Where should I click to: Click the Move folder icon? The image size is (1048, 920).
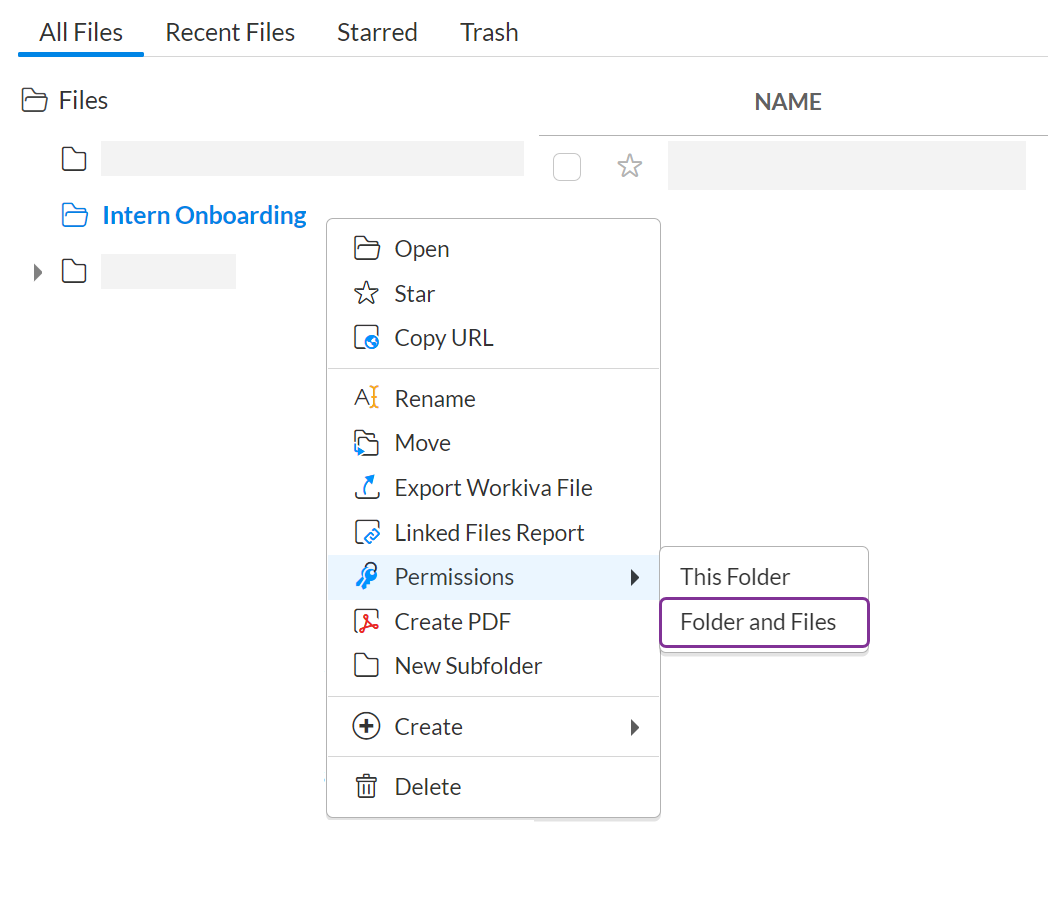click(x=367, y=443)
